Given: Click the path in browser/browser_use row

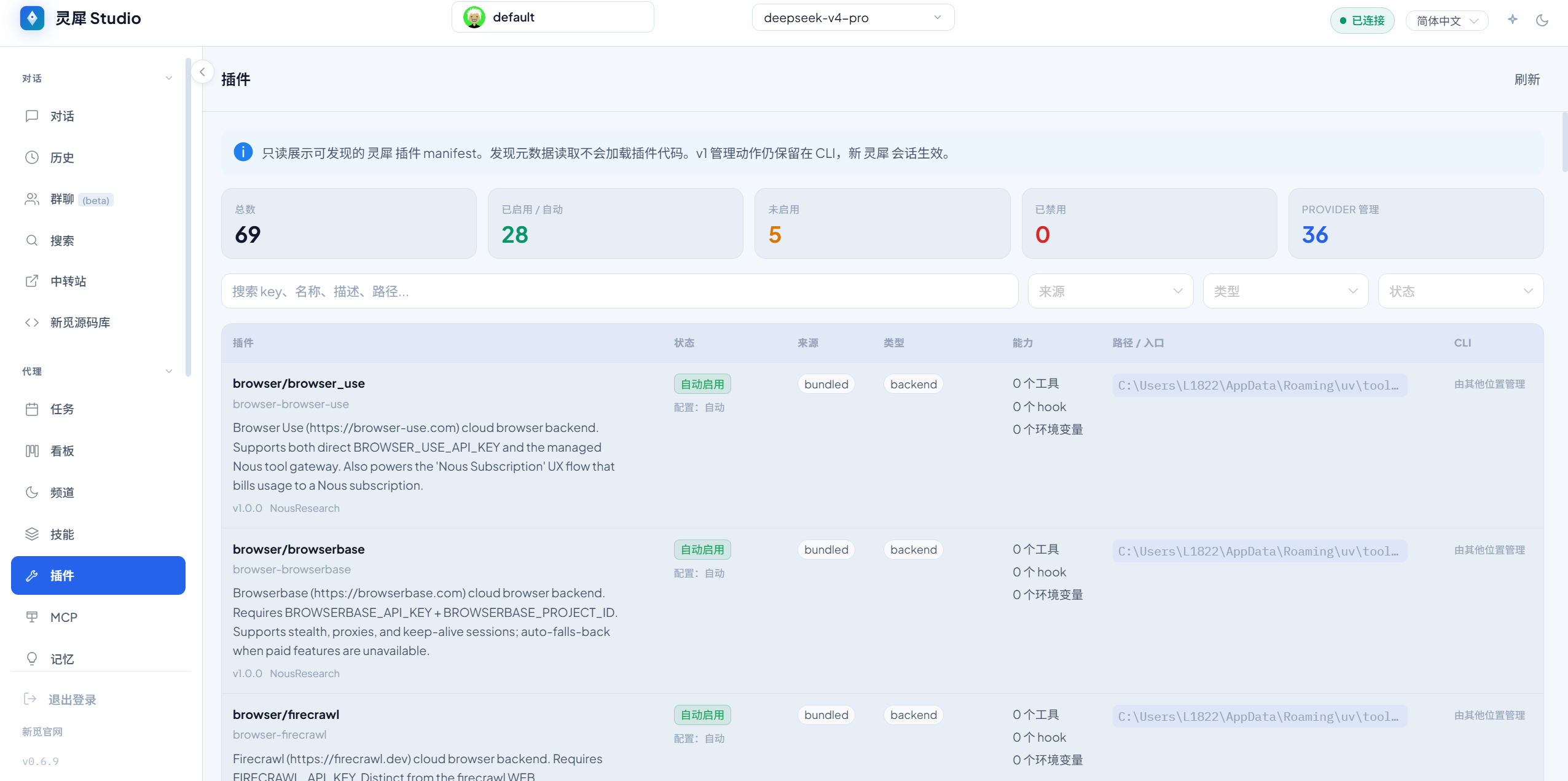Looking at the screenshot, I should coord(1260,385).
